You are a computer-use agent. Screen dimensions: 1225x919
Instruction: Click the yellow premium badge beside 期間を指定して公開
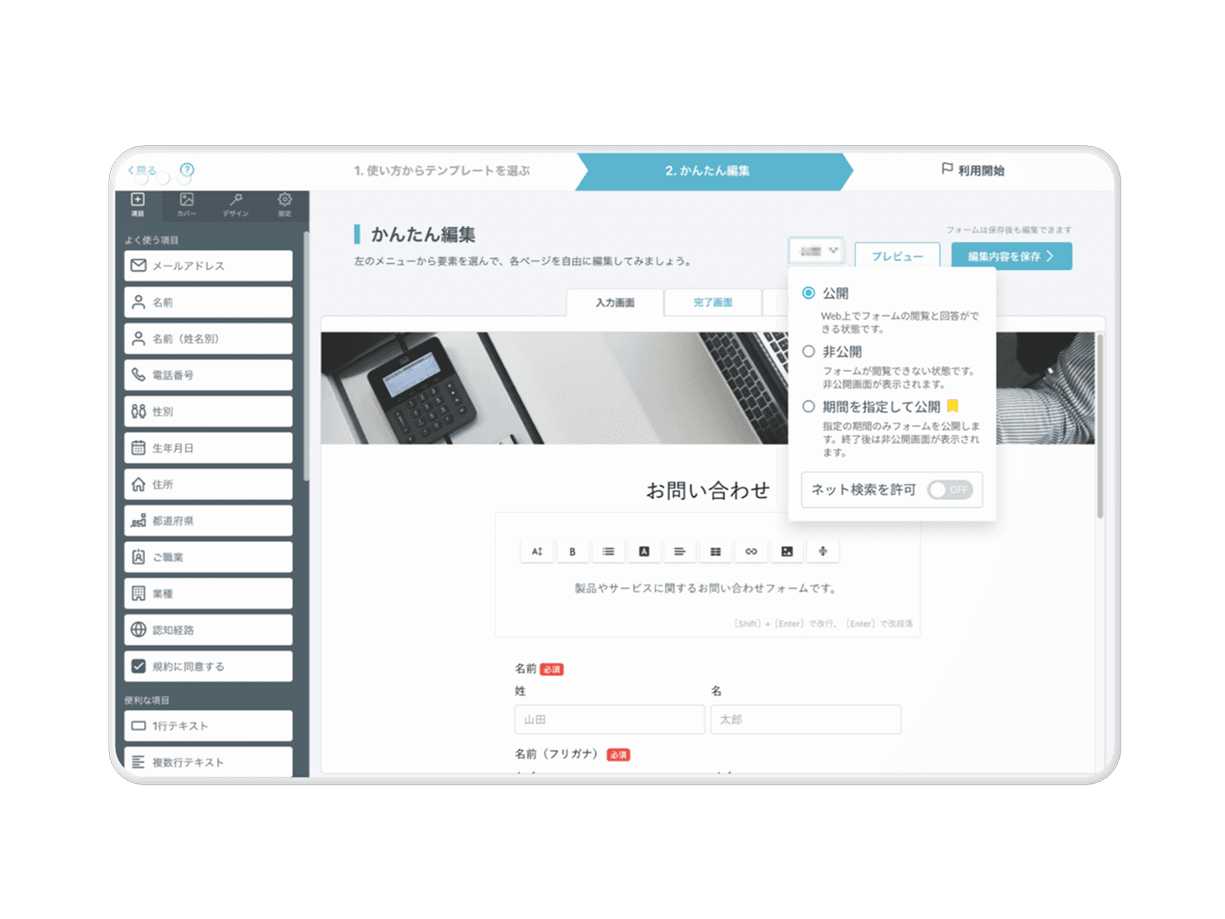point(952,406)
